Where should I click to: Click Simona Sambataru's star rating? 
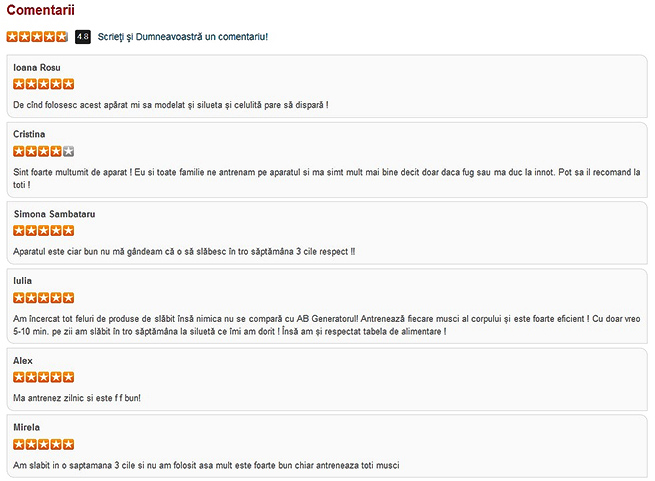pos(43,230)
